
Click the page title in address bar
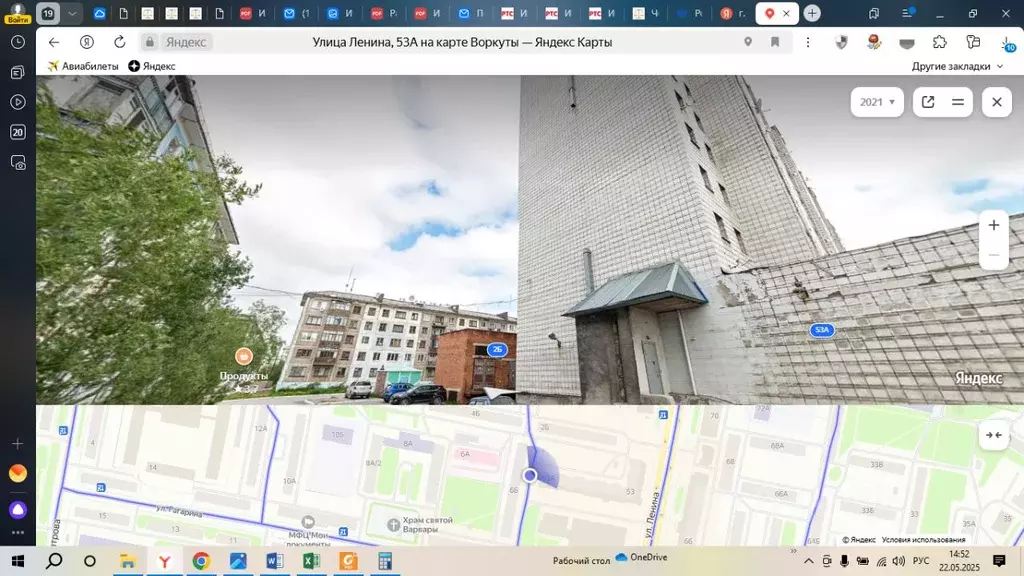pos(462,42)
